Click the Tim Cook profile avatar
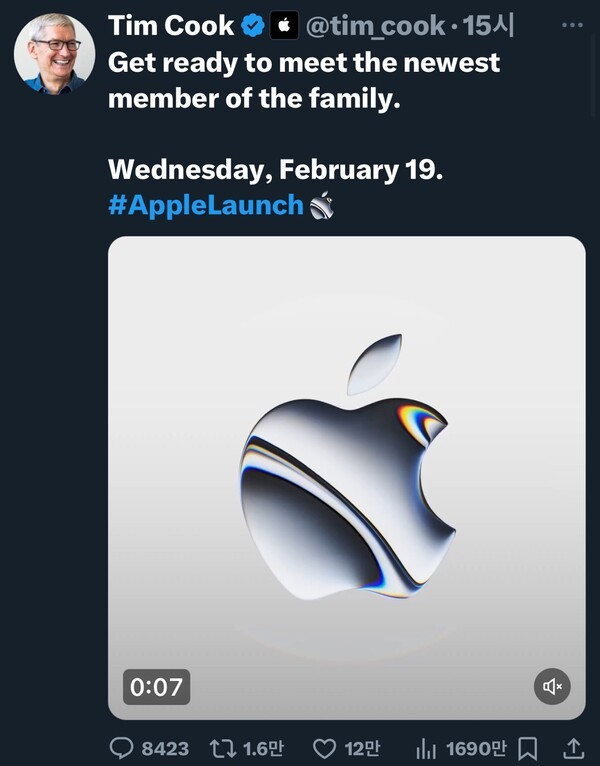Screen dimensions: 600x766 54,56
